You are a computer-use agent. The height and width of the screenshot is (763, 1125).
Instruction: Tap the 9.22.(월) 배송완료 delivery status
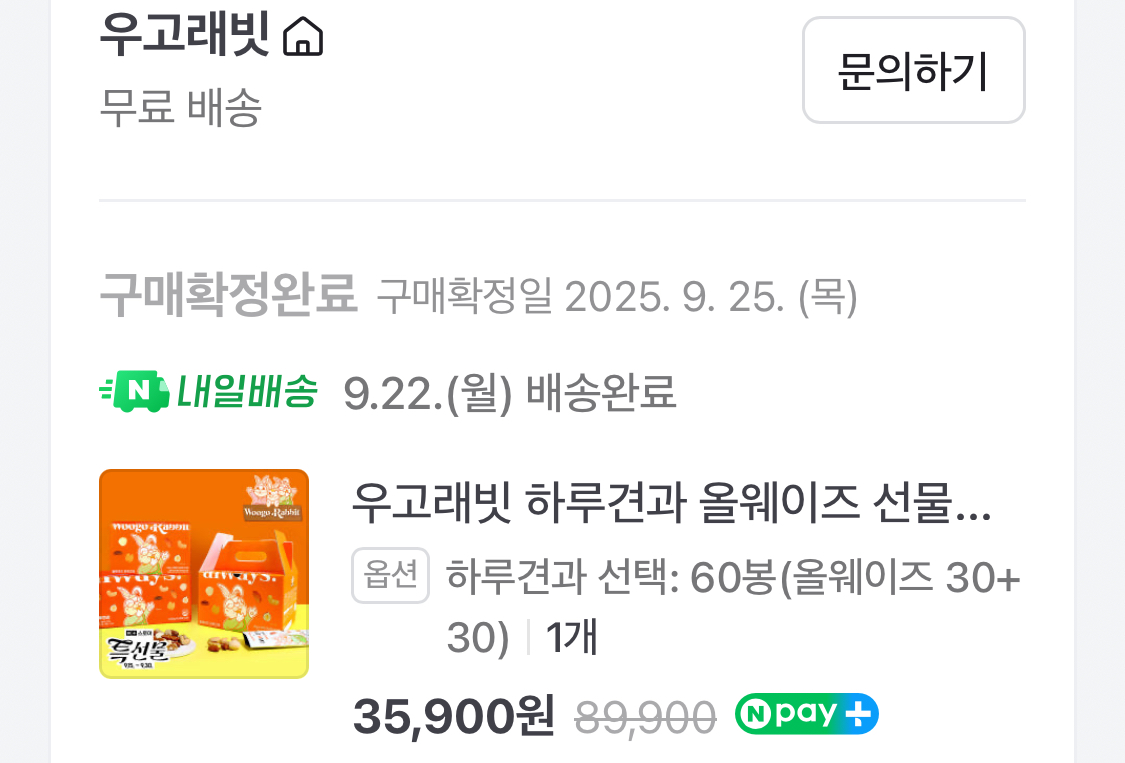tap(509, 393)
